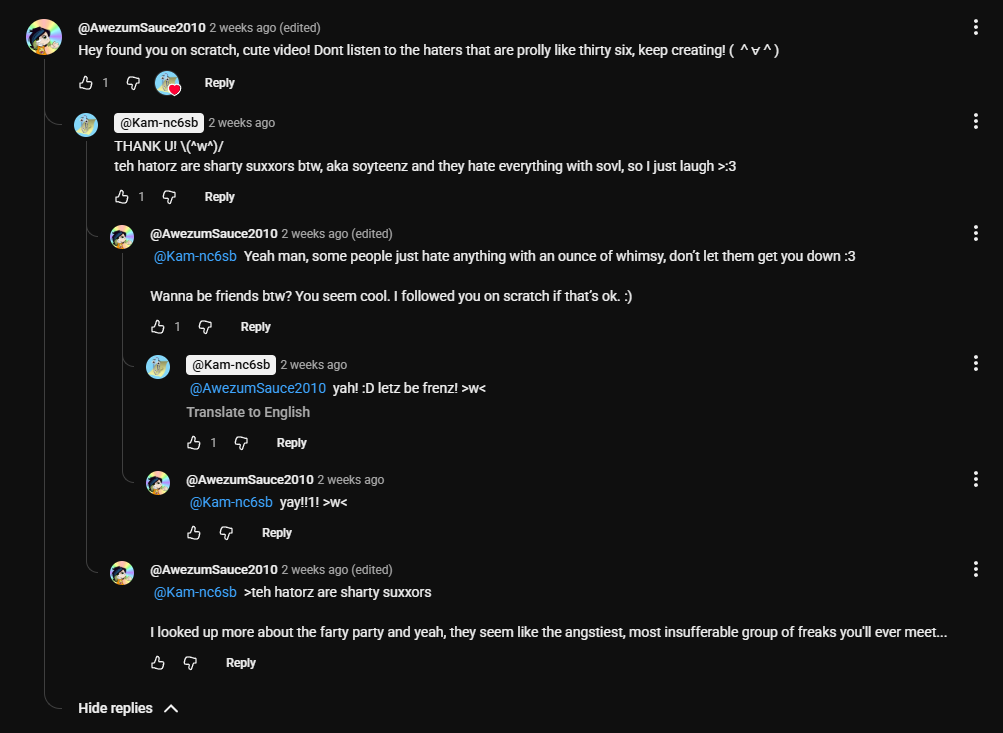Like the "THANK U!" reply
This screenshot has height=733, width=1003.
pyautogui.click(x=122, y=197)
